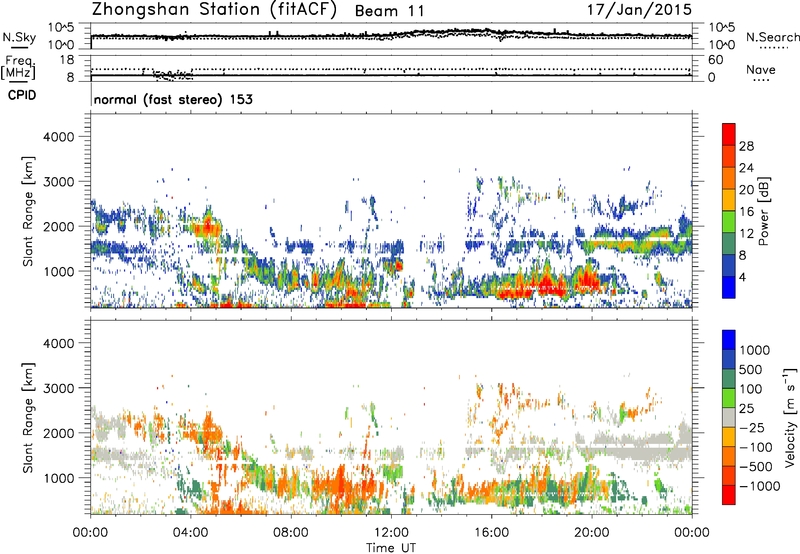
Task: Select the '18' frequency tick label
Action: point(67,60)
